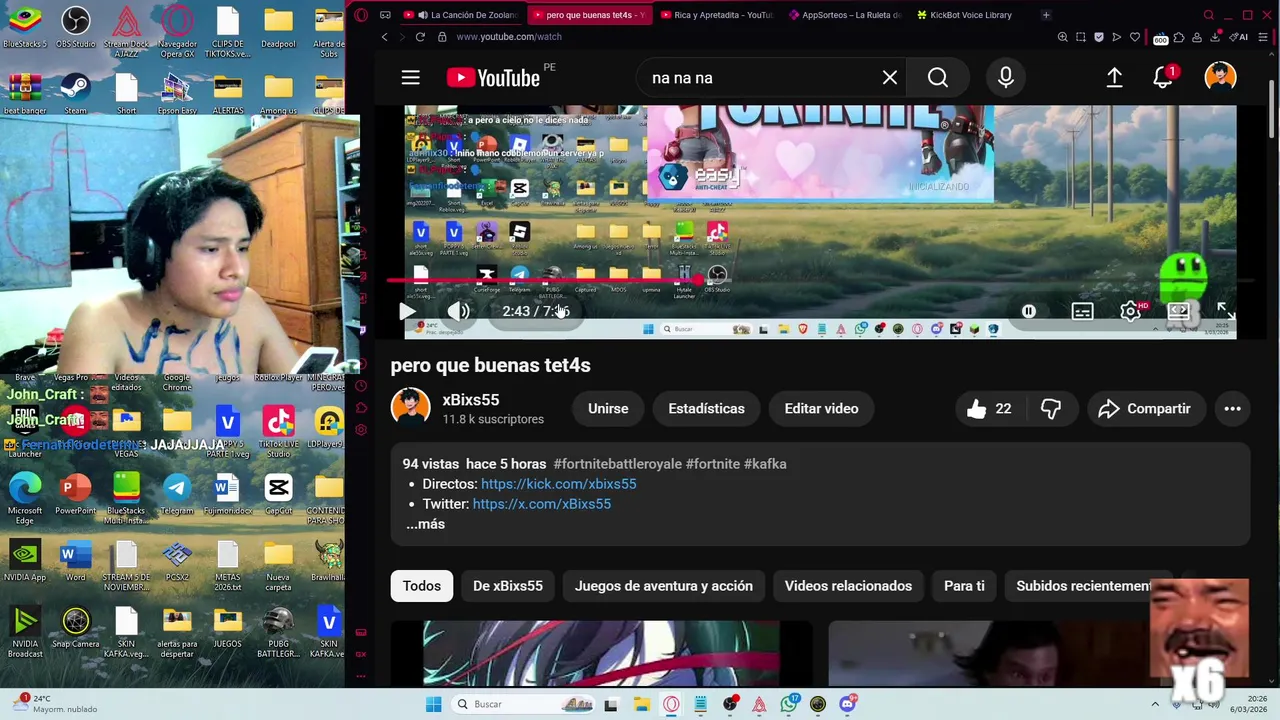Open the kick.com/xbixs55 link

coord(558,484)
